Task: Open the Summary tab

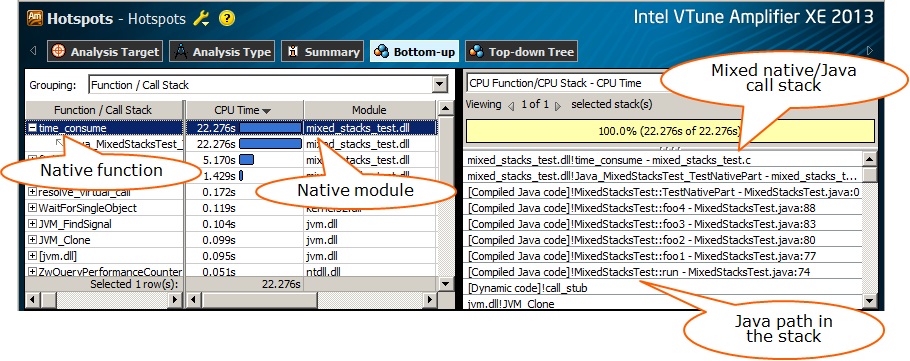Action: point(323,52)
